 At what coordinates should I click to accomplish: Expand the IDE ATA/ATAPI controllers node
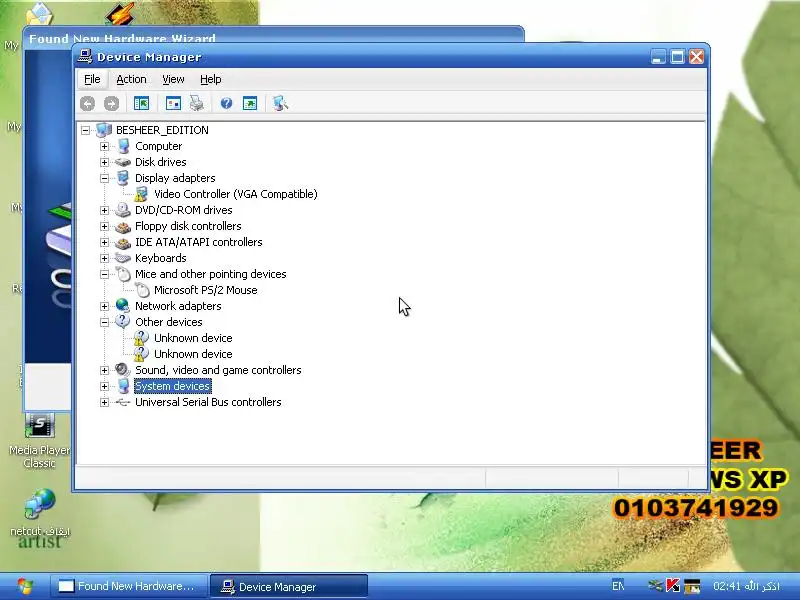point(104,242)
